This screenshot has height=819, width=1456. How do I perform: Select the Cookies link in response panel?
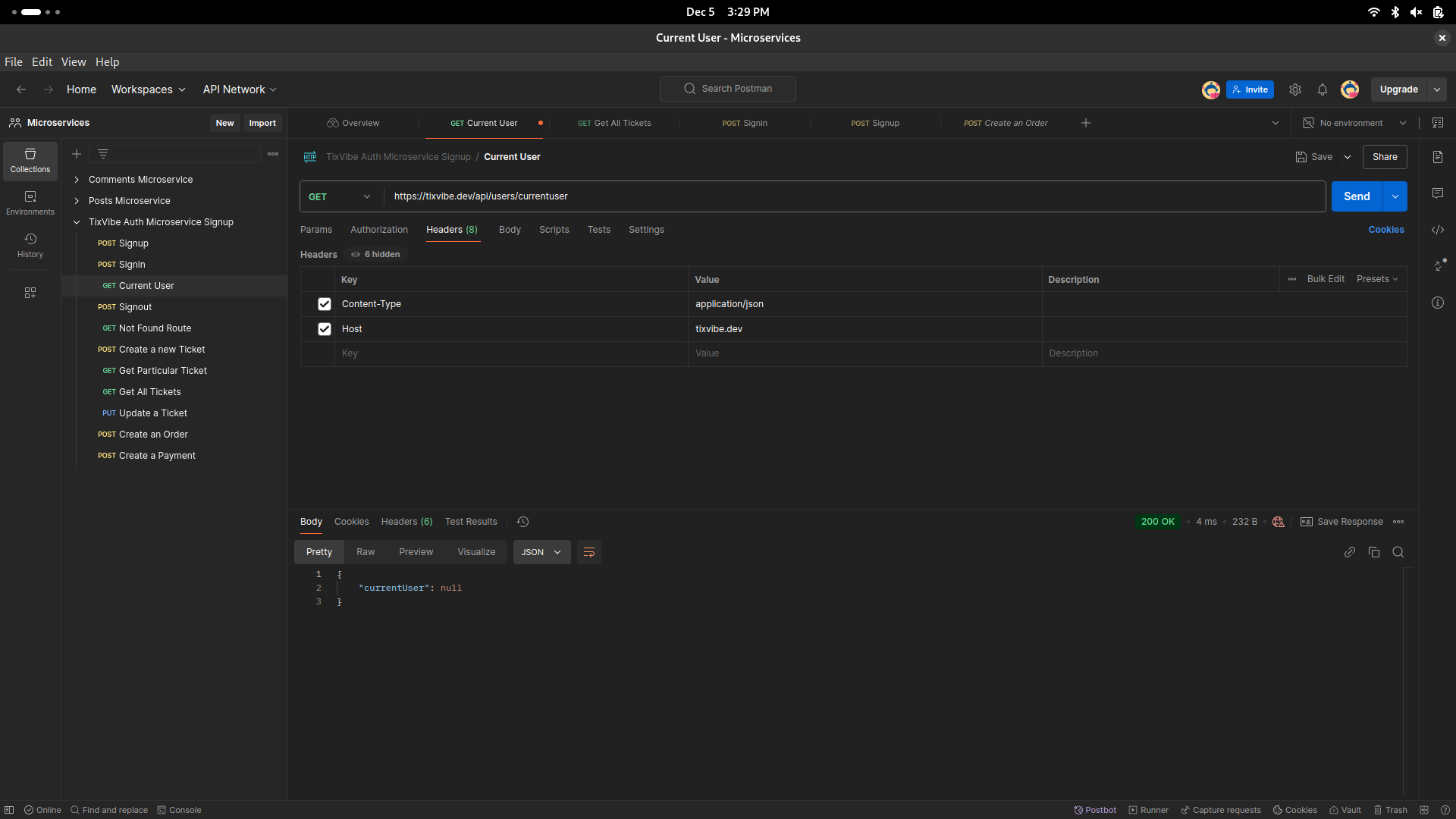tap(351, 521)
